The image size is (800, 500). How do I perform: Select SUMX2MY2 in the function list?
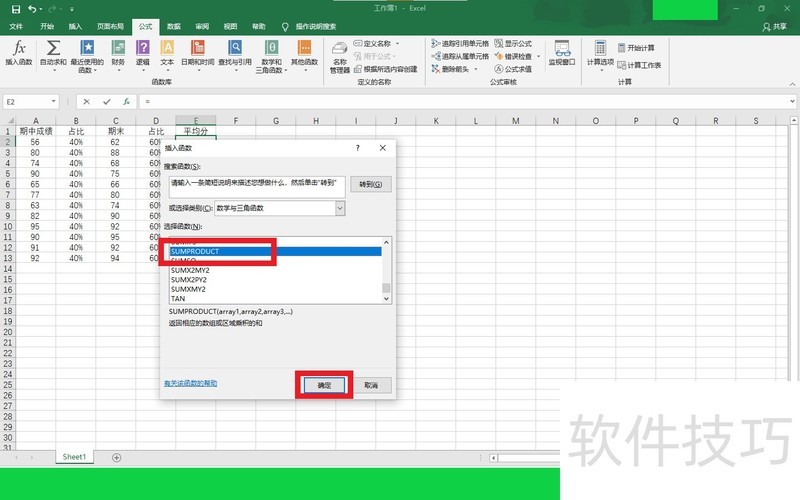(x=276, y=270)
